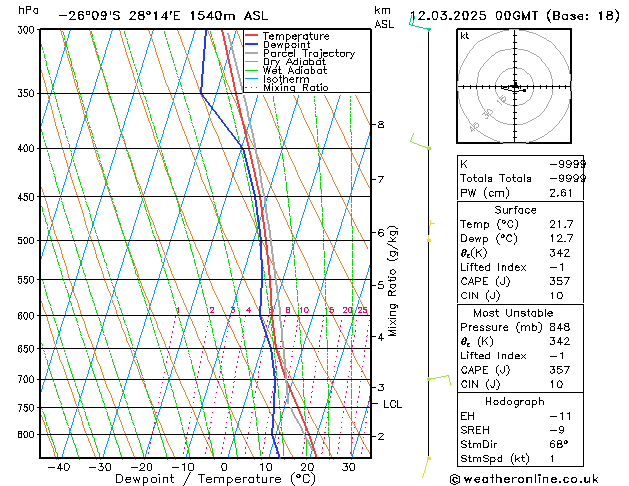Click the wind barb at 300 hPa
Screen dimensions: 629x486
tap(419, 26)
